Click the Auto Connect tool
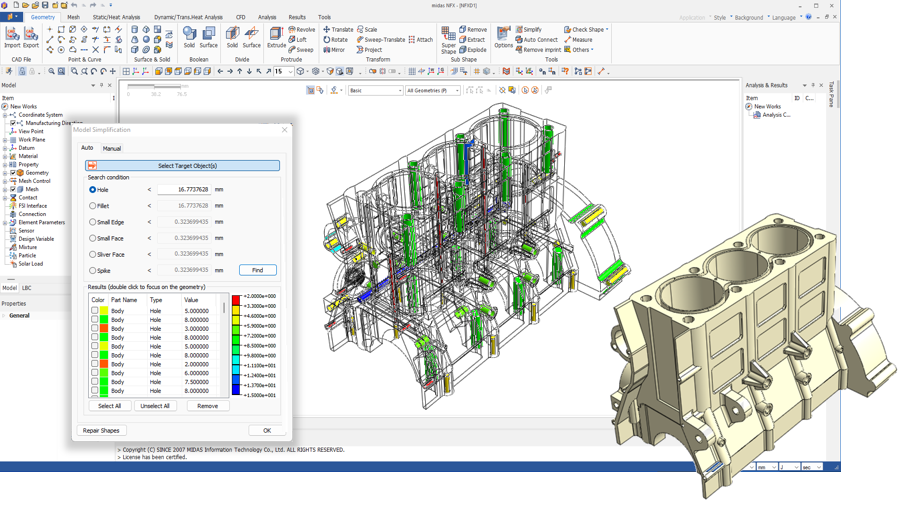The image size is (907, 509). (537, 39)
